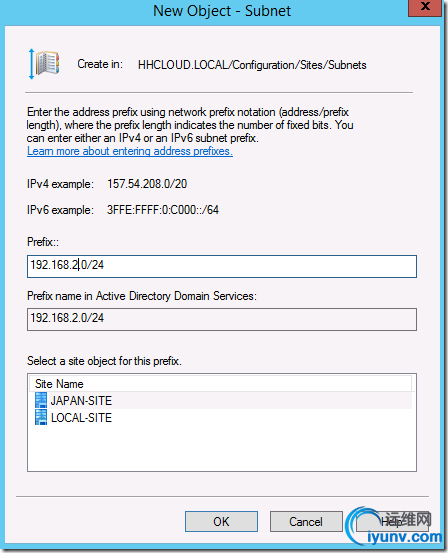Click into the Prefix input field
The width and height of the screenshot is (448, 553).
tap(222, 266)
